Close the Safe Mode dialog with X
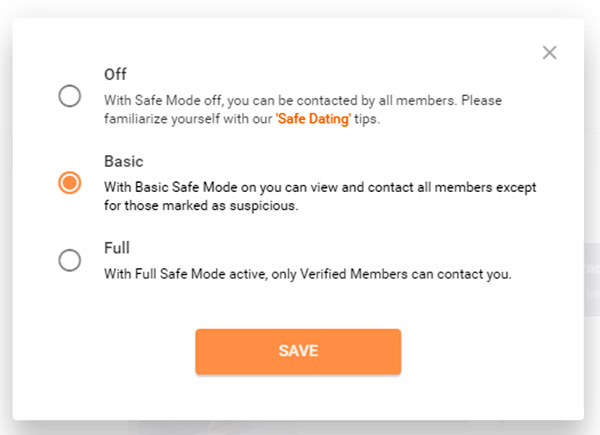The image size is (600, 435). pyautogui.click(x=549, y=52)
